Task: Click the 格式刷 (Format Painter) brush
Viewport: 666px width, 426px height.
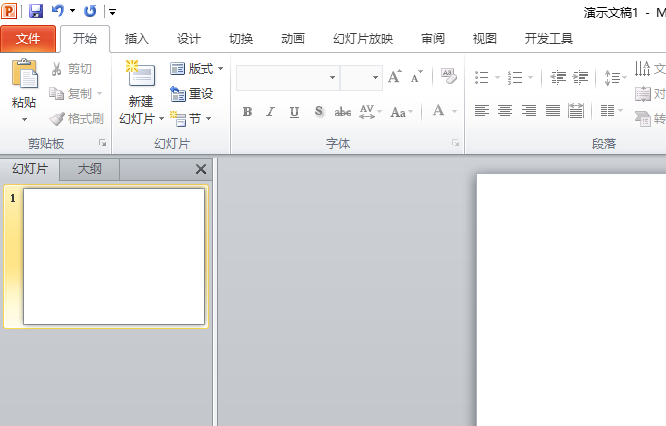Action: 76,118
